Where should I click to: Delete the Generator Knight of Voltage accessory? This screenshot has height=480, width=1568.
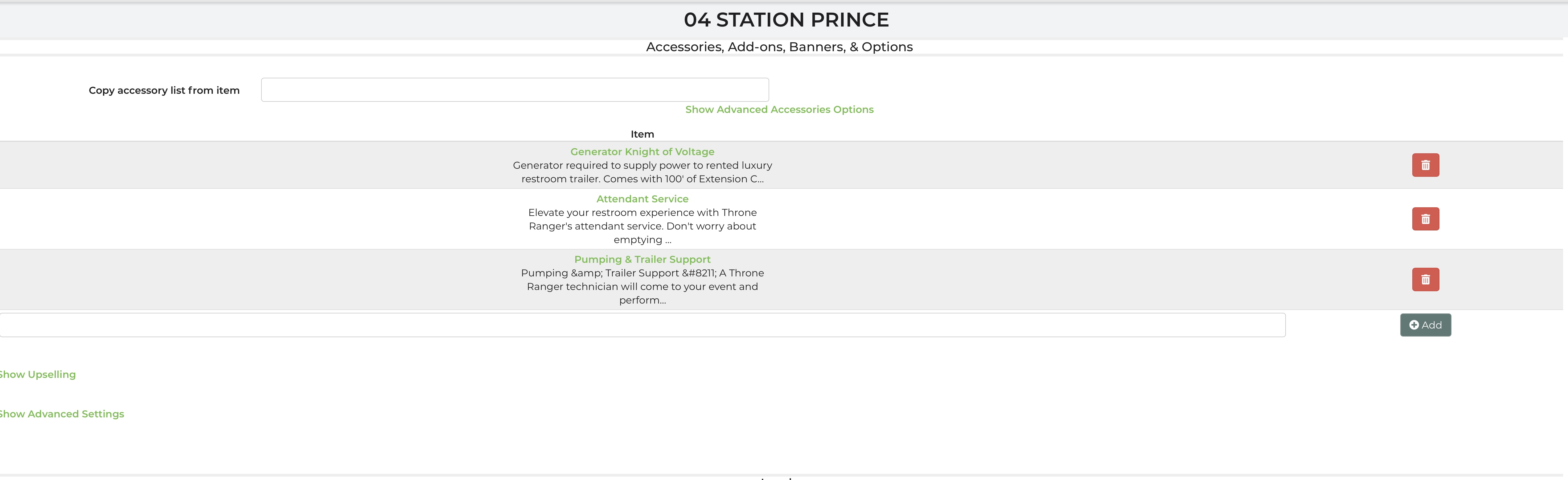(x=1425, y=165)
